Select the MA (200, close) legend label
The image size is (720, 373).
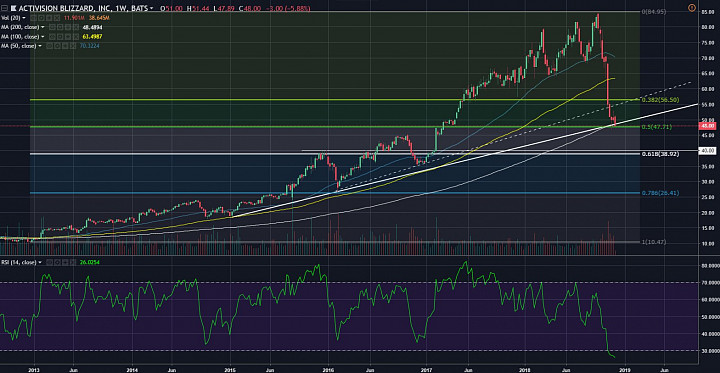pyautogui.click(x=20, y=27)
